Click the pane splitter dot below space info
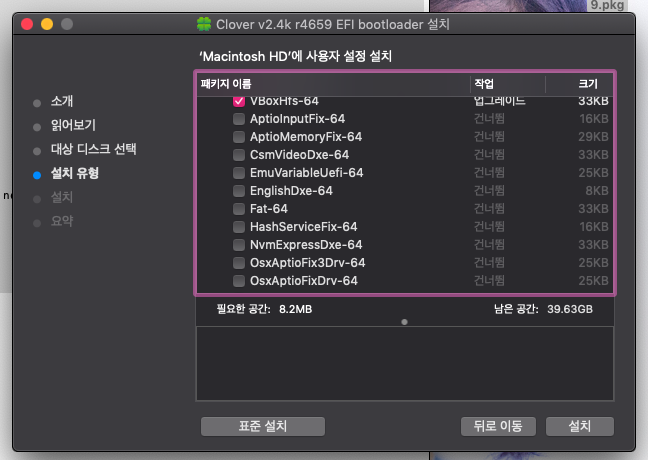The height and width of the screenshot is (460, 648). click(x=405, y=322)
